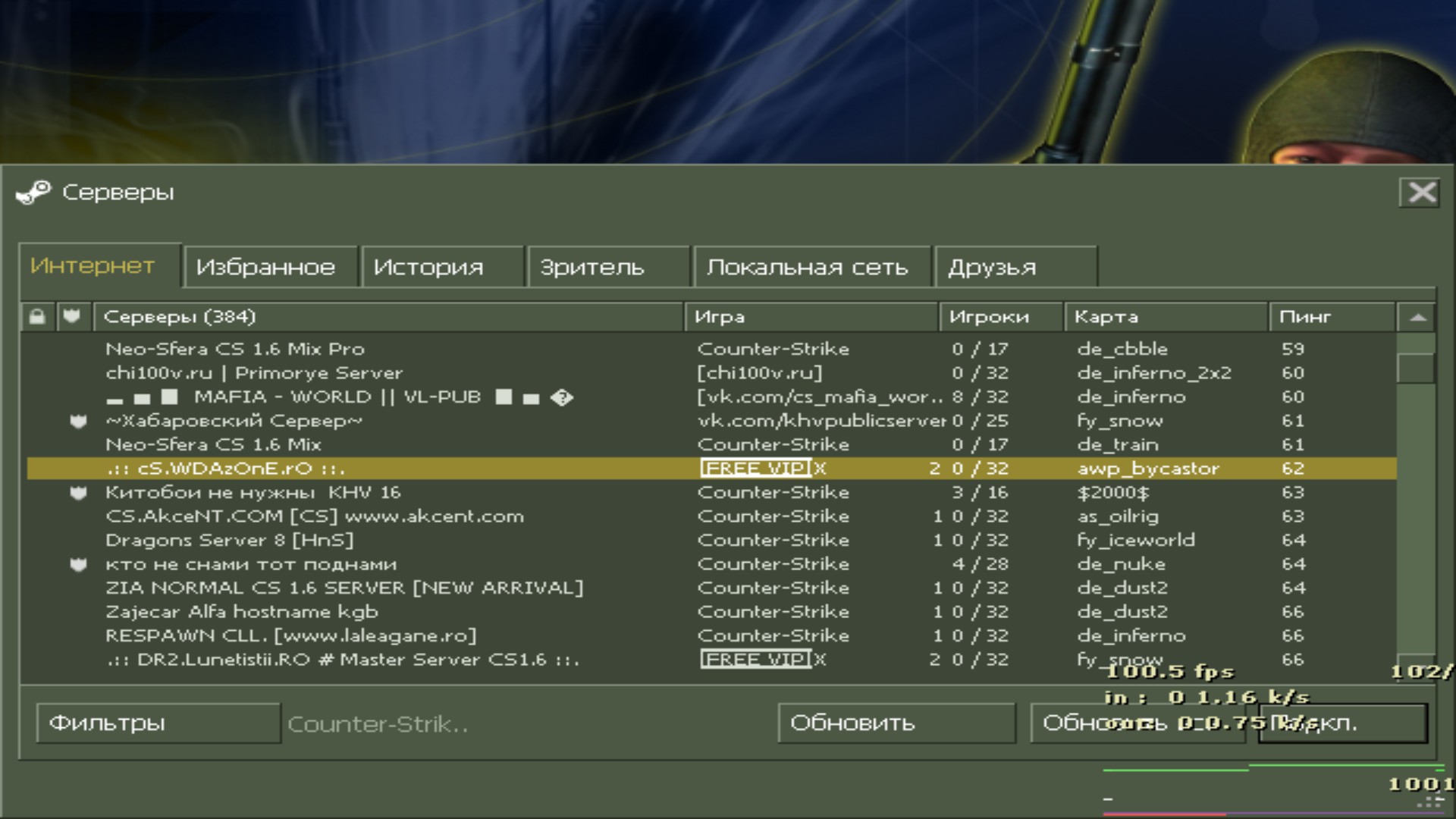This screenshot has width=1456, height=819.
Task: Click the server list scrollbar thumb
Action: 1416,369
